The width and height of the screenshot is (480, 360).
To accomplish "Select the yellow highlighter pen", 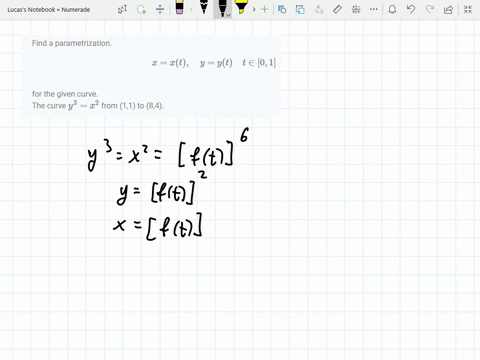I will pos(241,7).
